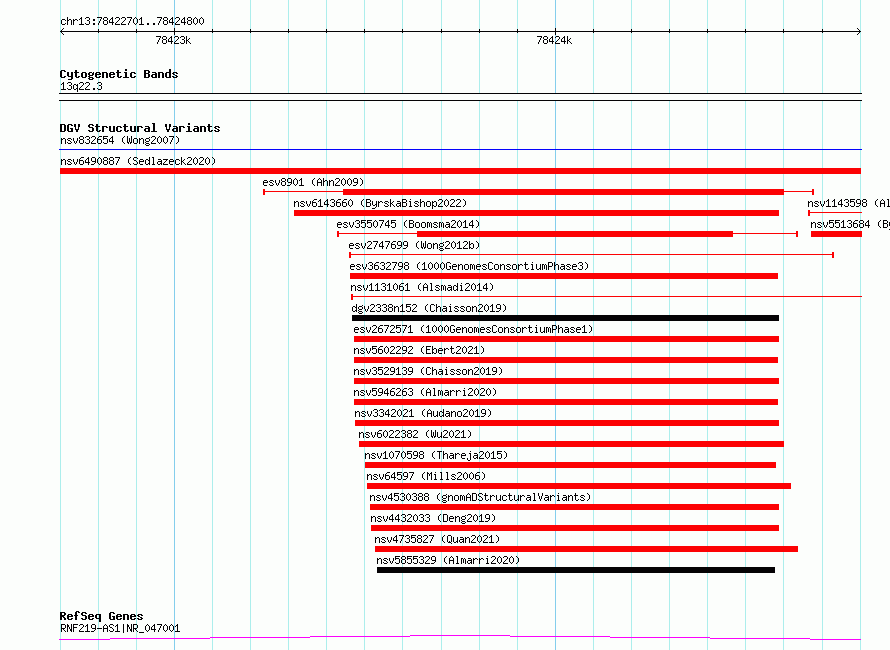Open the nsv5513684 variant at right edge

[836, 234]
